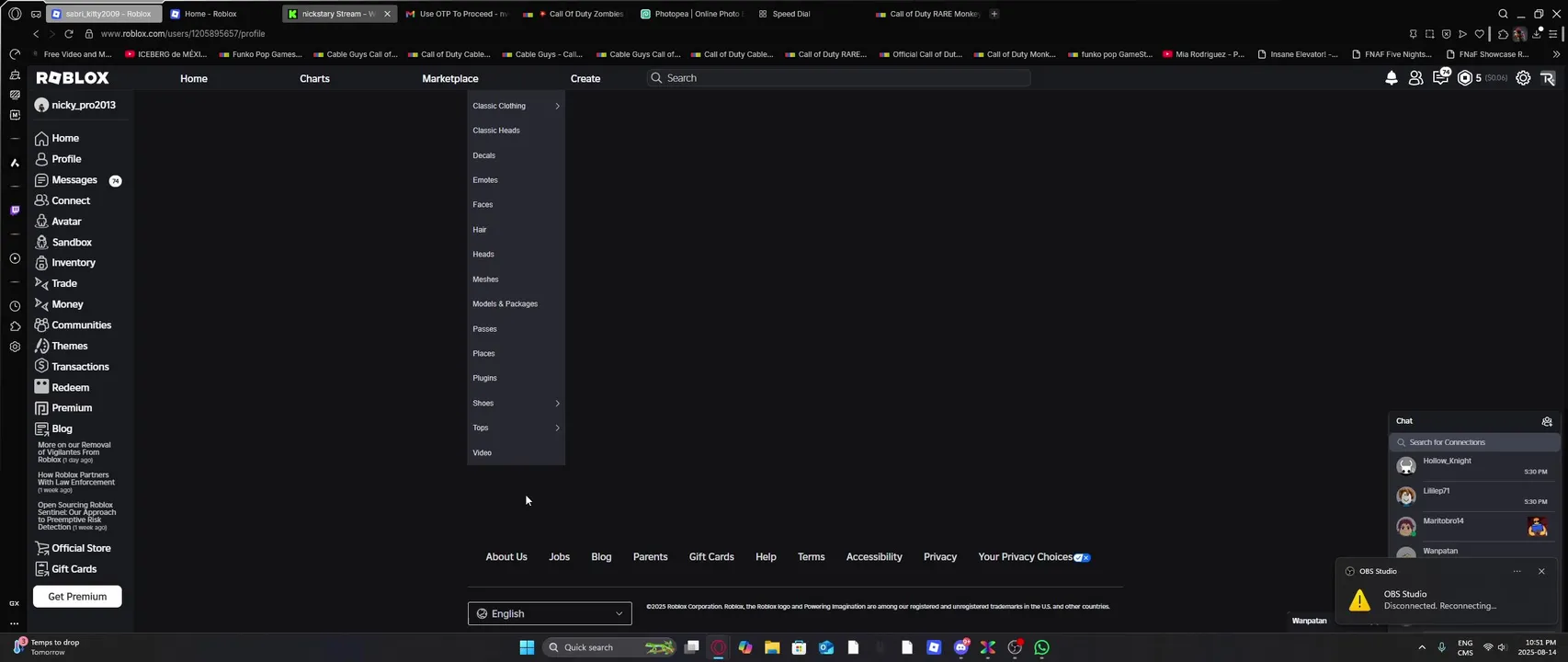
Task: Open chat with Maritobro14
Action: (1473, 527)
